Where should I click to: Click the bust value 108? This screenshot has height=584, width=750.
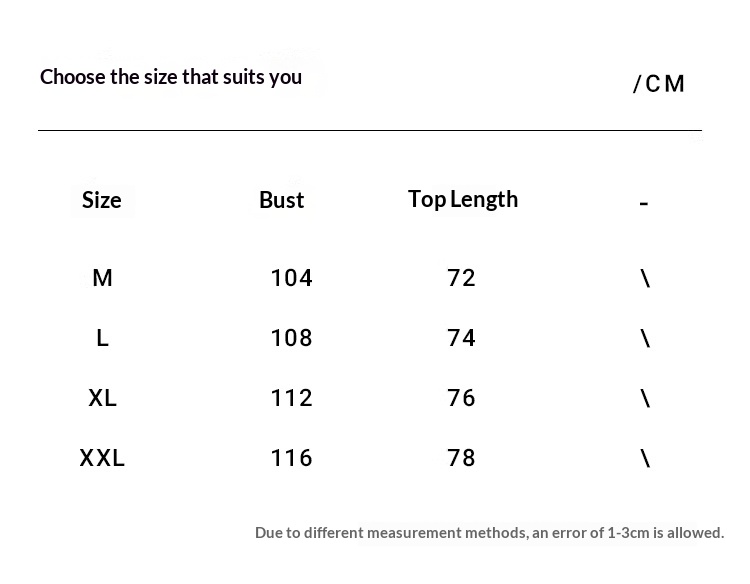tap(291, 338)
